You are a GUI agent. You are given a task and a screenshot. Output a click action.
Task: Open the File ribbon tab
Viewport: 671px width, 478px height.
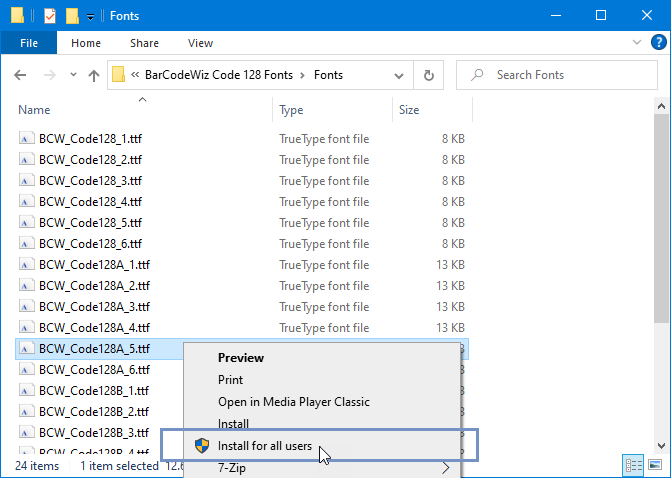(29, 43)
